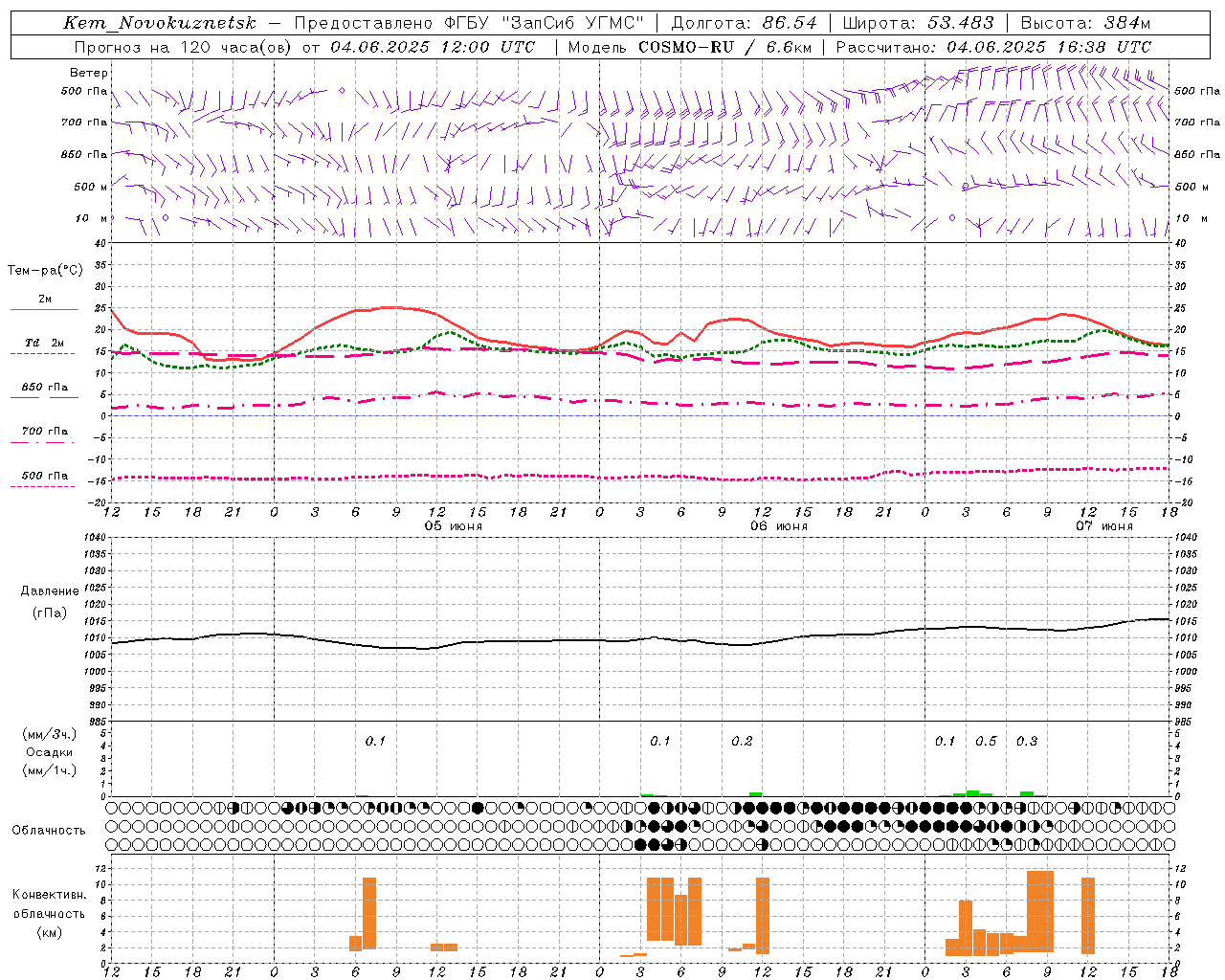Click the station name Kem_Novokuznetsk in the header
This screenshot has height=980, width=1225.
tap(160, 23)
